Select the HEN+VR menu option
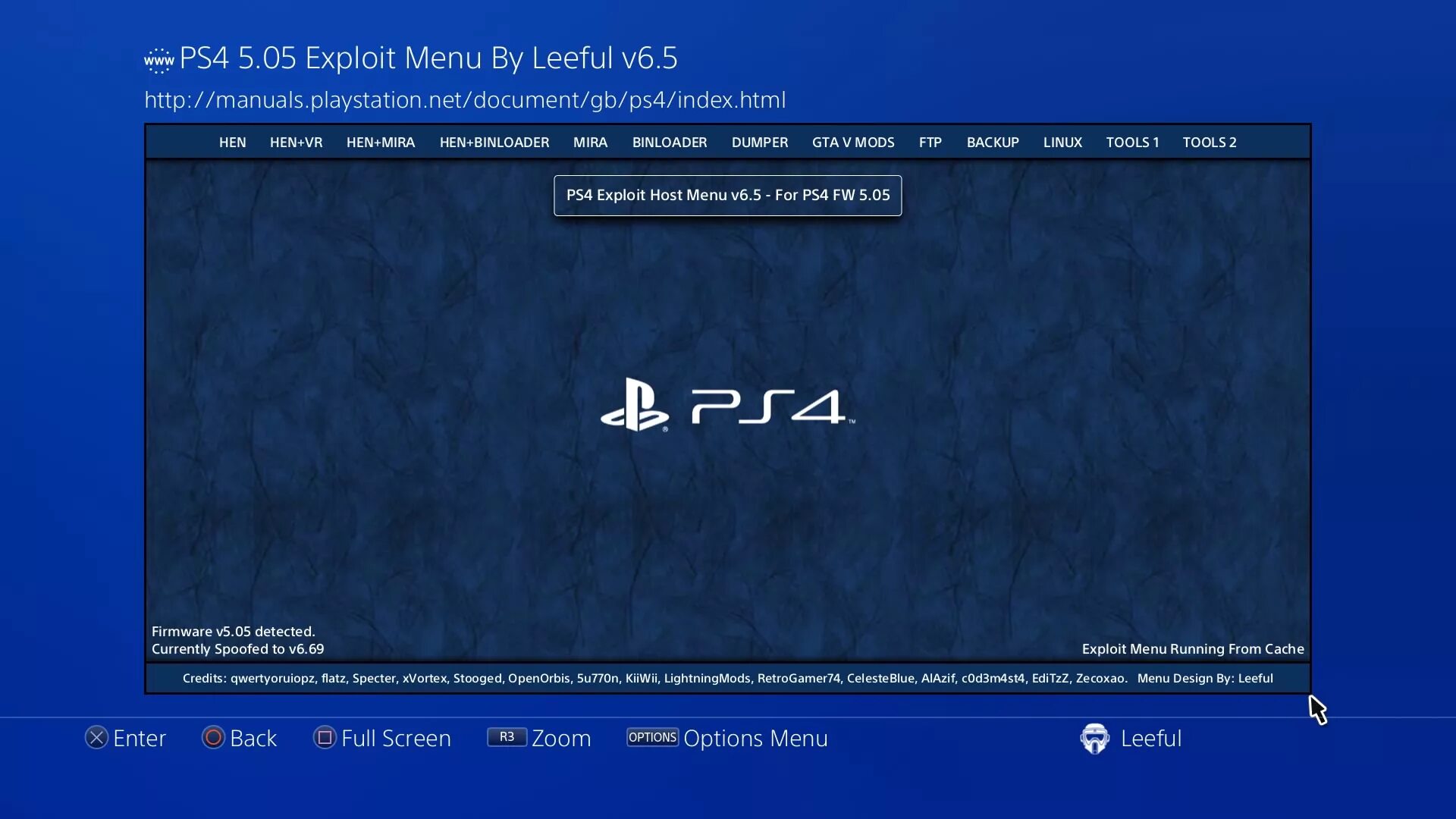1456x819 pixels. pyautogui.click(x=296, y=141)
